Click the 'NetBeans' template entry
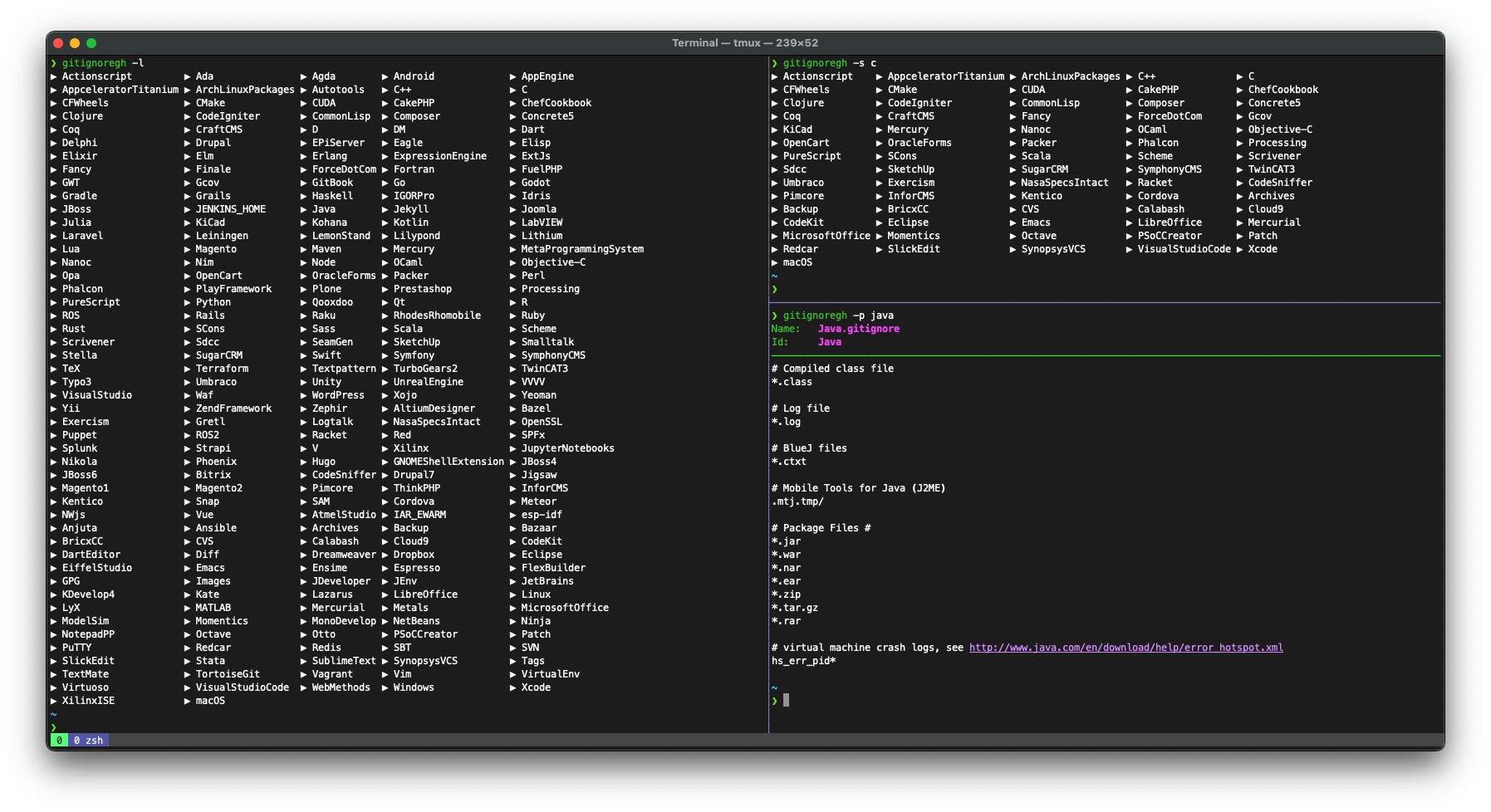The width and height of the screenshot is (1491, 812). [417, 621]
